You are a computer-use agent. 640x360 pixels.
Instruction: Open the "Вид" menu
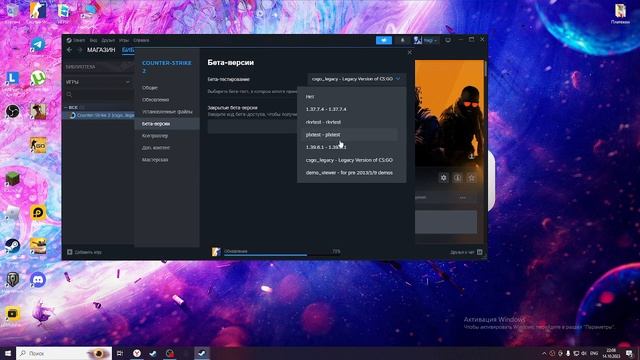[x=93, y=40]
